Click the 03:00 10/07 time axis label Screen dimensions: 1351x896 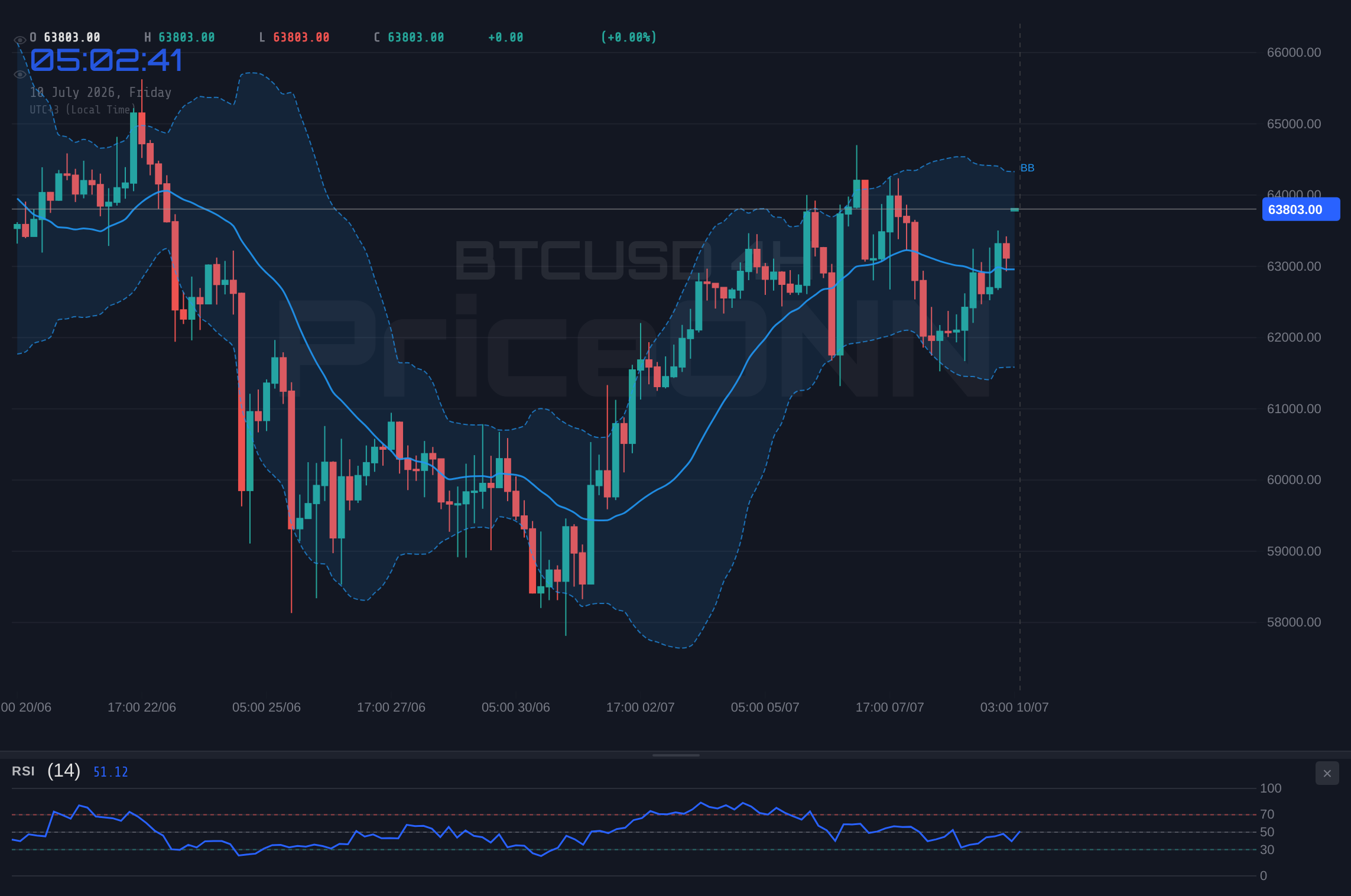tap(1015, 707)
